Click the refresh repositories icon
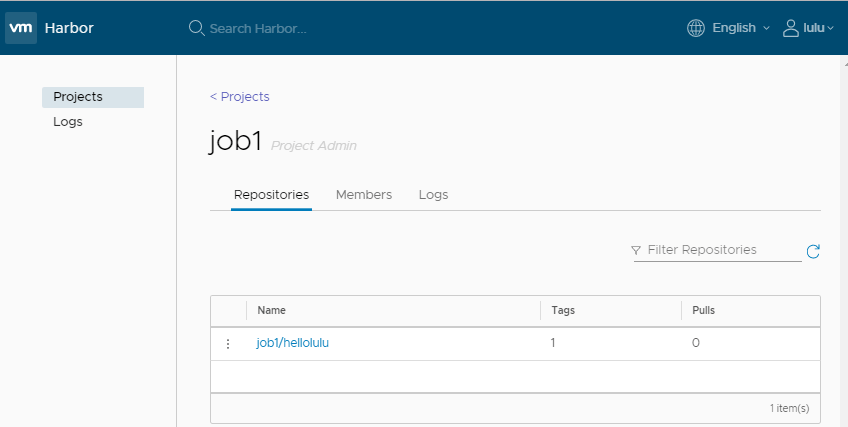This screenshot has height=427, width=848. pos(813,251)
